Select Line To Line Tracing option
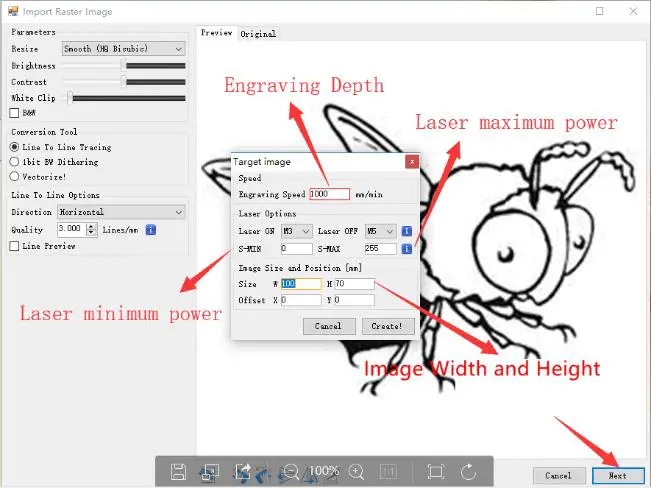 pos(15,147)
